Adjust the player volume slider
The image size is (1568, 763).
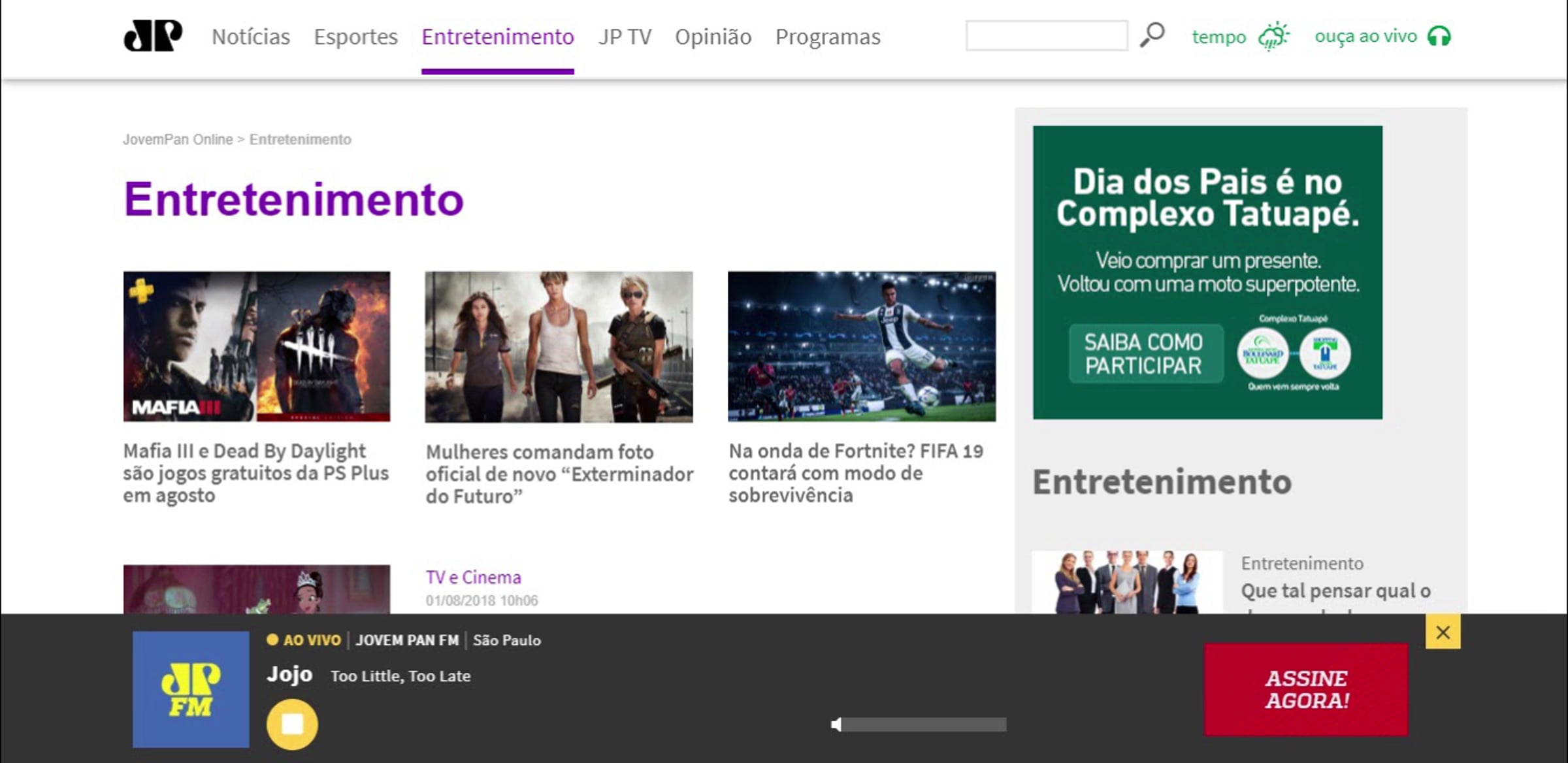[924, 724]
